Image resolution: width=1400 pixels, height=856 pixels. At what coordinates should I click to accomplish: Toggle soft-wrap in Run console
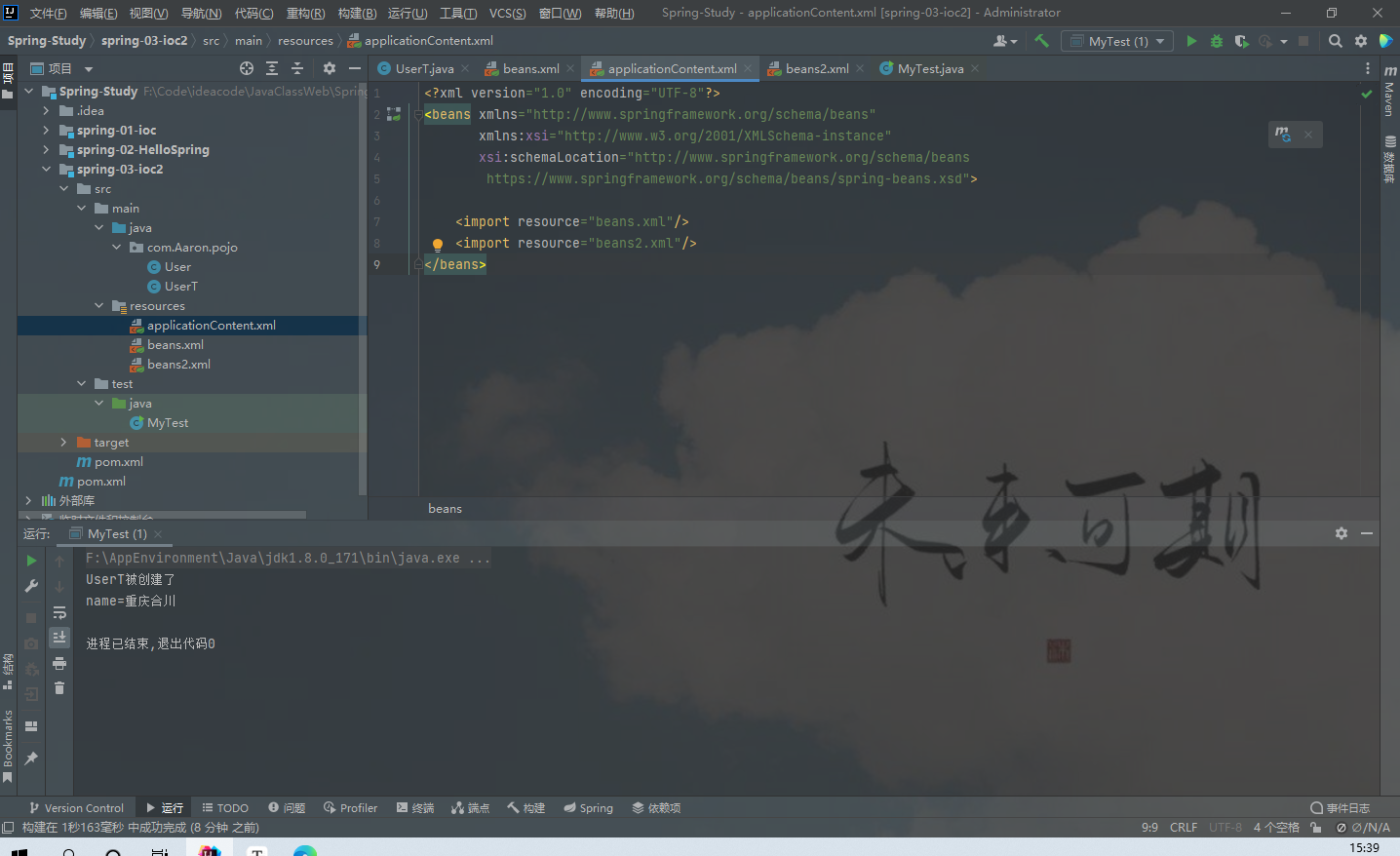(59, 612)
